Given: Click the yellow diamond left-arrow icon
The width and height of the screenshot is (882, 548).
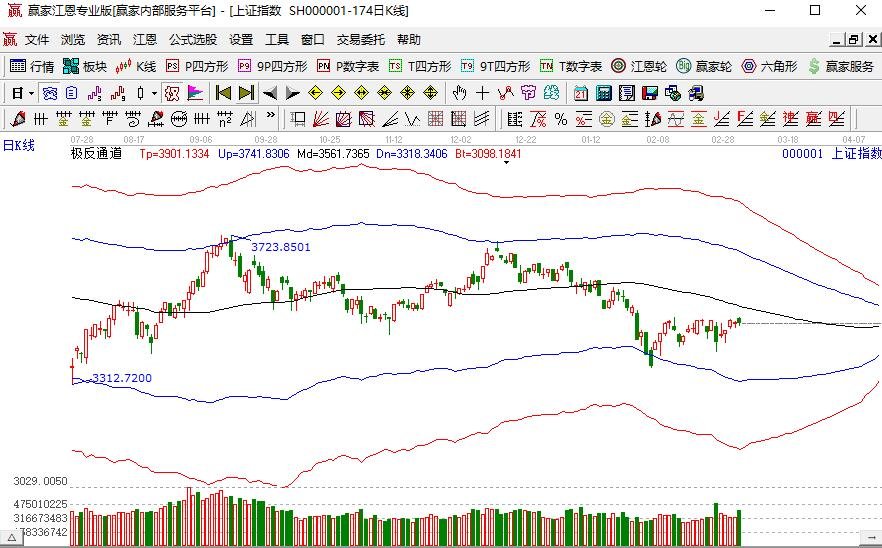Looking at the screenshot, I should point(316,93).
